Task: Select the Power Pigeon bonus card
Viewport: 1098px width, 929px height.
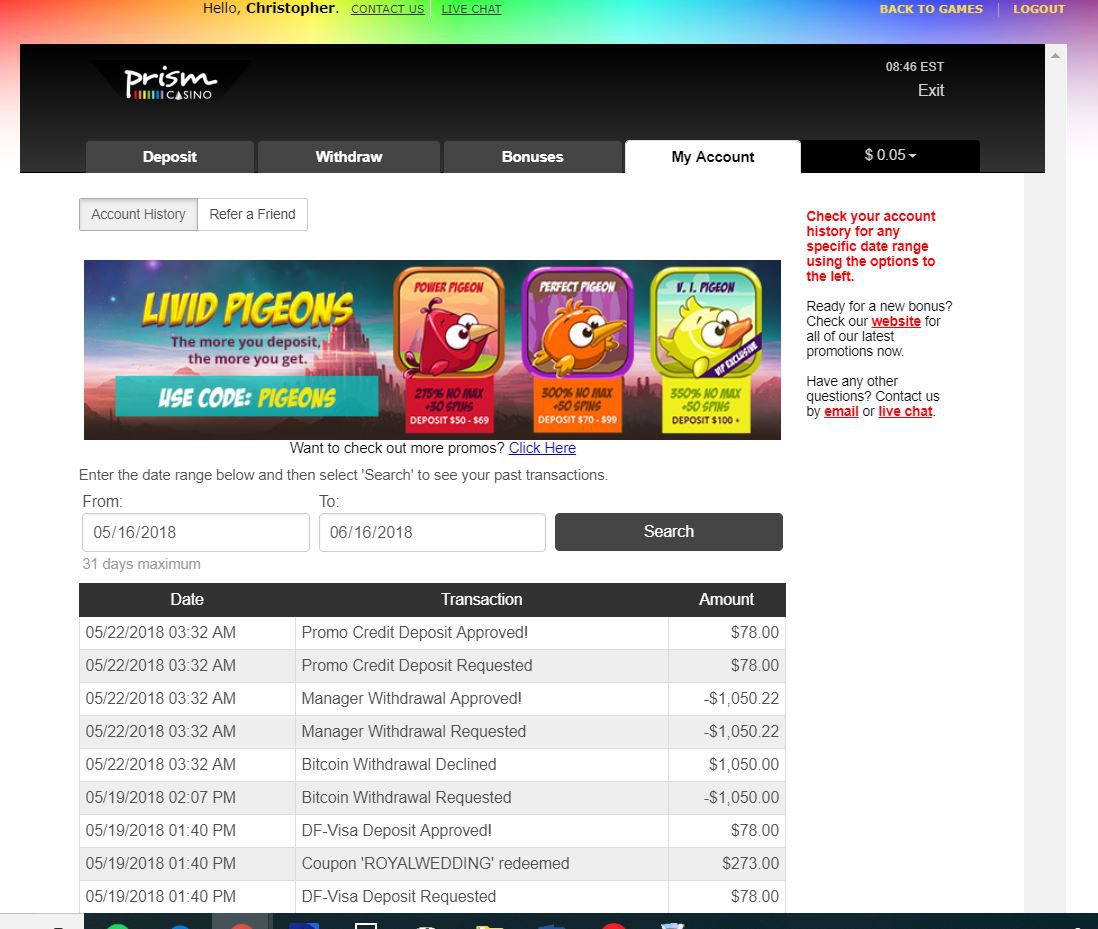Action: (x=449, y=348)
